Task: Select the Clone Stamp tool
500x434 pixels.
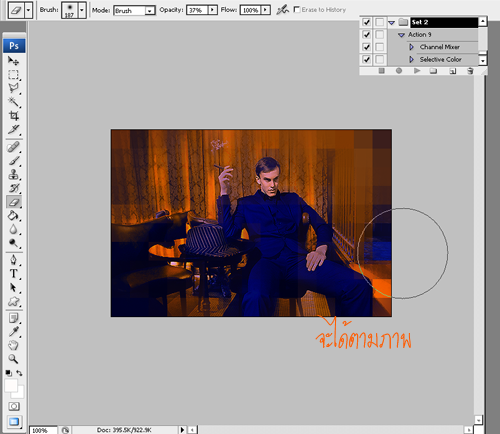Action: (13, 175)
